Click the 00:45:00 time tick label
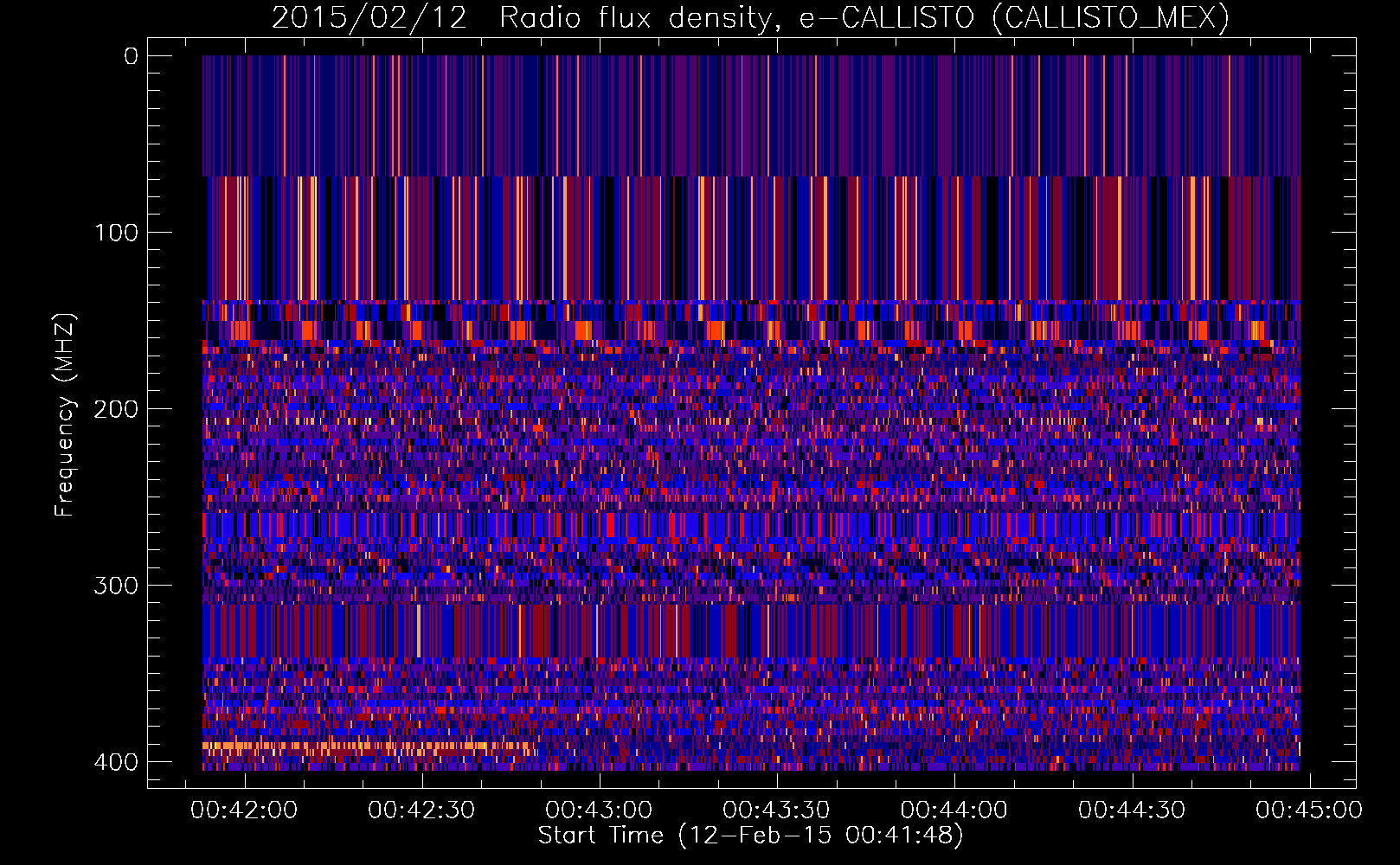Viewport: 1400px width, 865px height. [1309, 811]
